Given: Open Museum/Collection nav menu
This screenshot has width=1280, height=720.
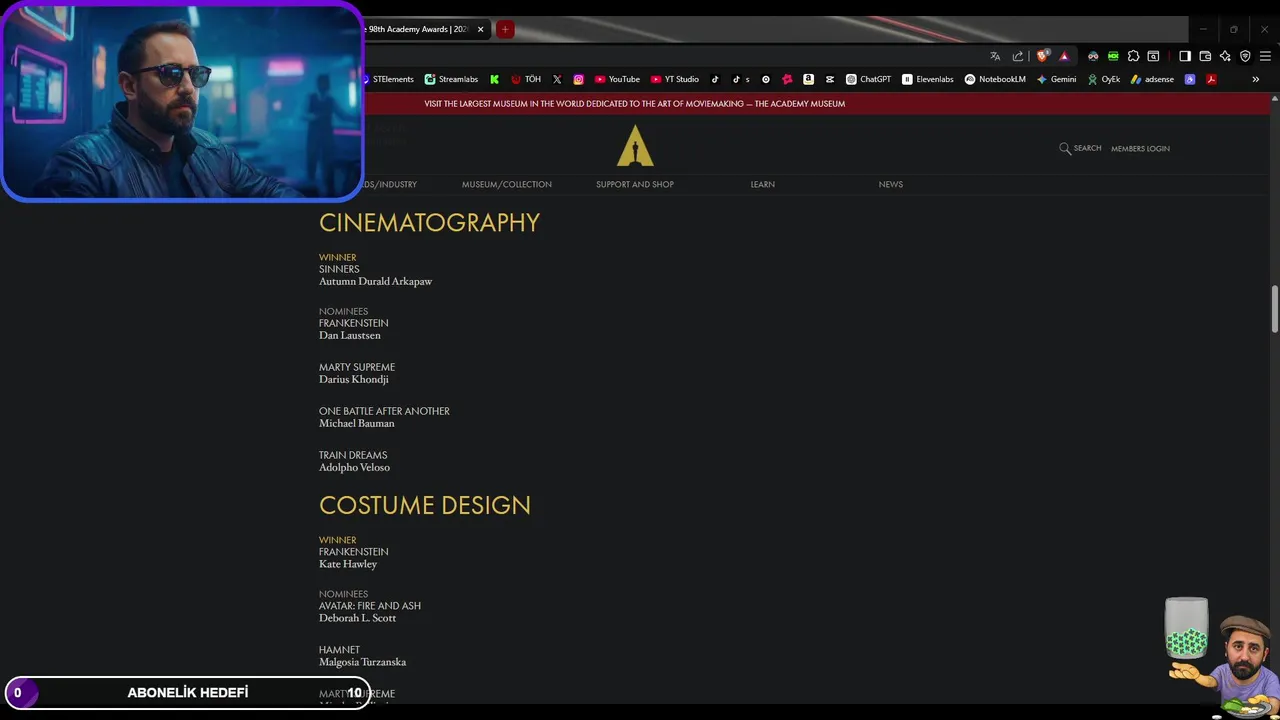Looking at the screenshot, I should 507,184.
